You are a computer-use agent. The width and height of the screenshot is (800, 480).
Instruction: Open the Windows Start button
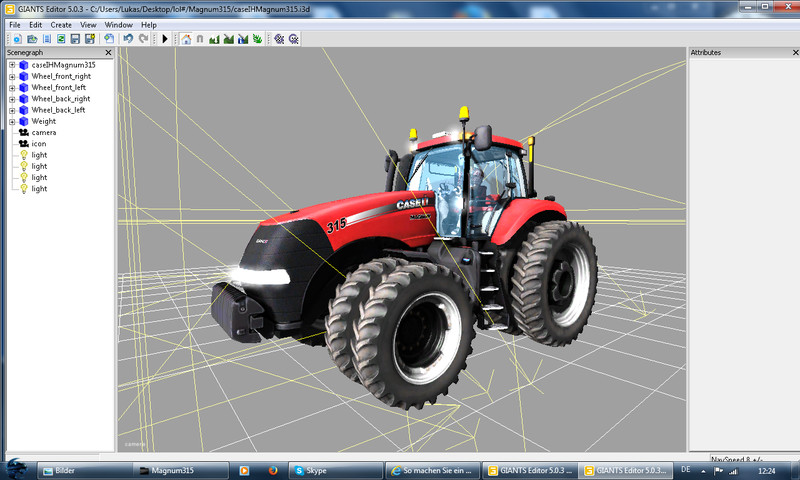coord(16,469)
